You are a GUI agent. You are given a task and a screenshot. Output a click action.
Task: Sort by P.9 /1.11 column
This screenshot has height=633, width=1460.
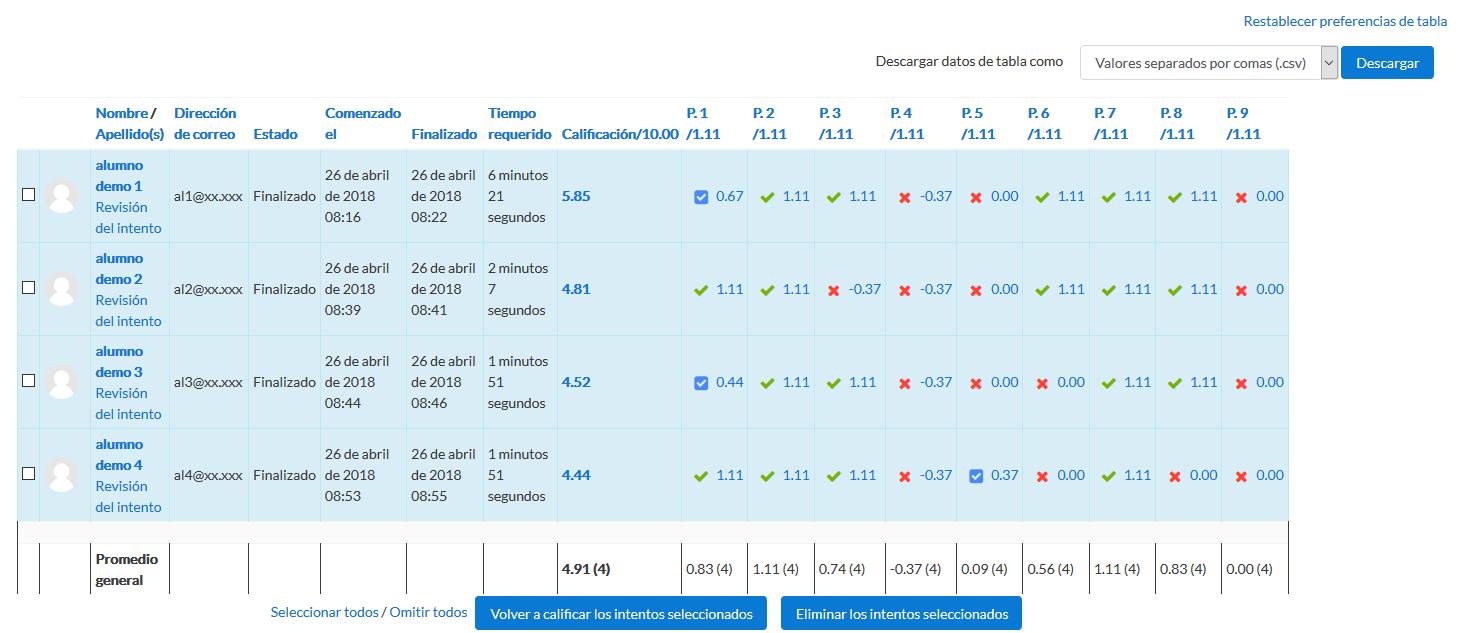(1243, 123)
